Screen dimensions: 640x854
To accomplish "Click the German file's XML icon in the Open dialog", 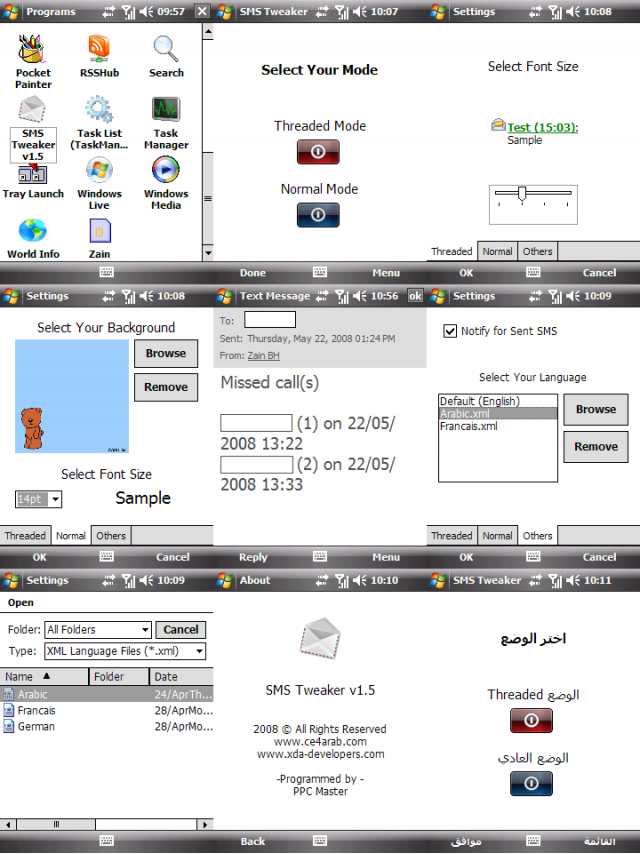I will click(x=9, y=726).
